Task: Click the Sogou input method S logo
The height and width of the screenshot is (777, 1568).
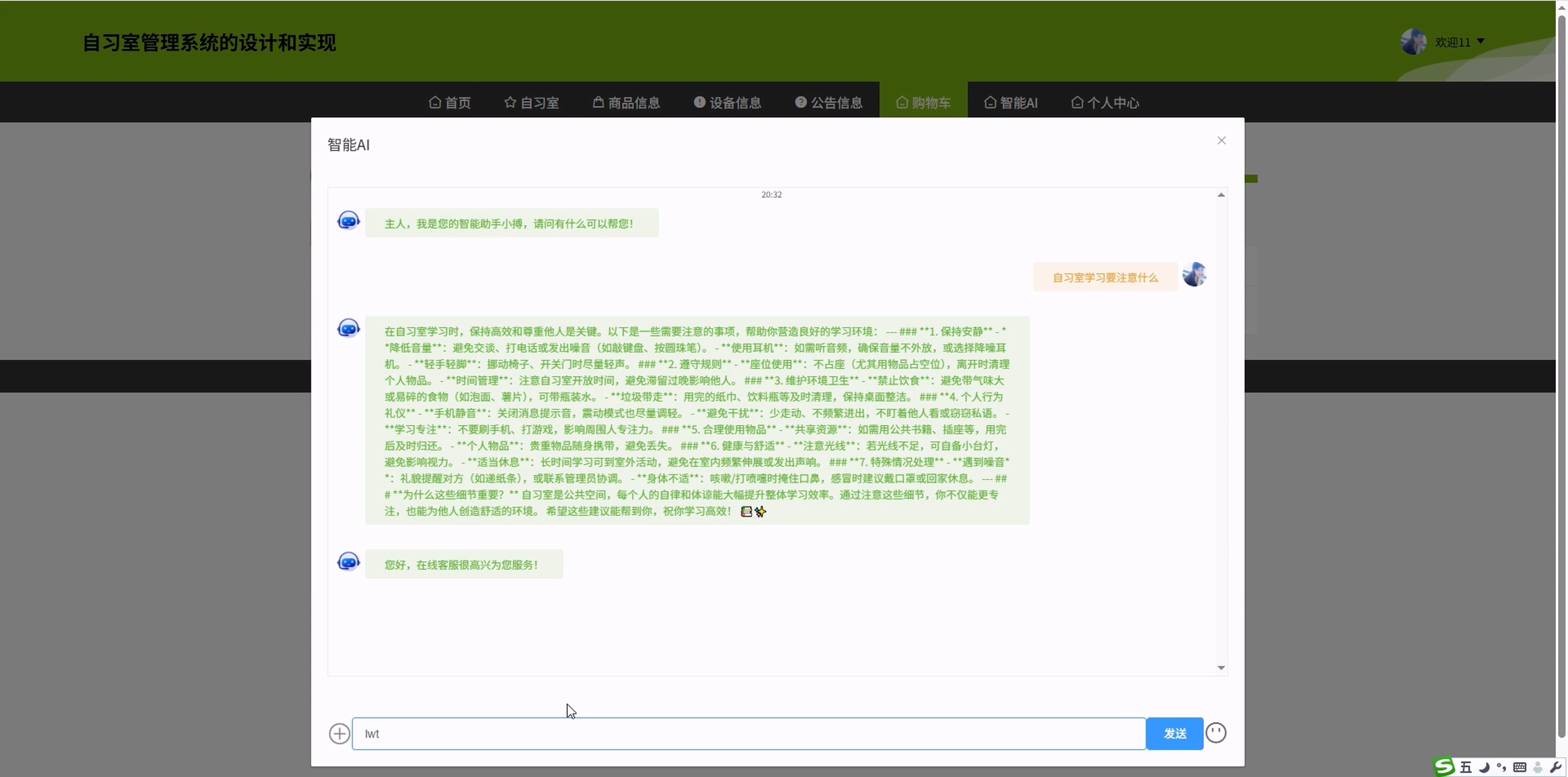Action: tap(1444, 766)
